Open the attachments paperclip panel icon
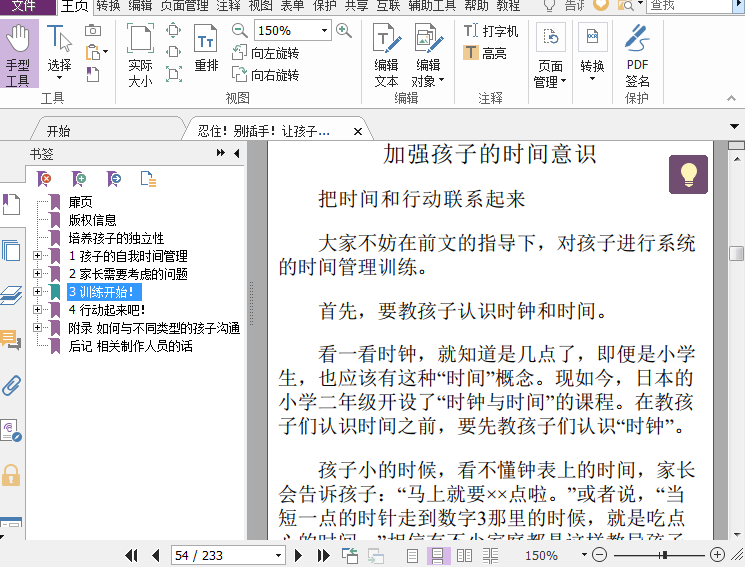This screenshot has width=745, height=567. coord(11,385)
